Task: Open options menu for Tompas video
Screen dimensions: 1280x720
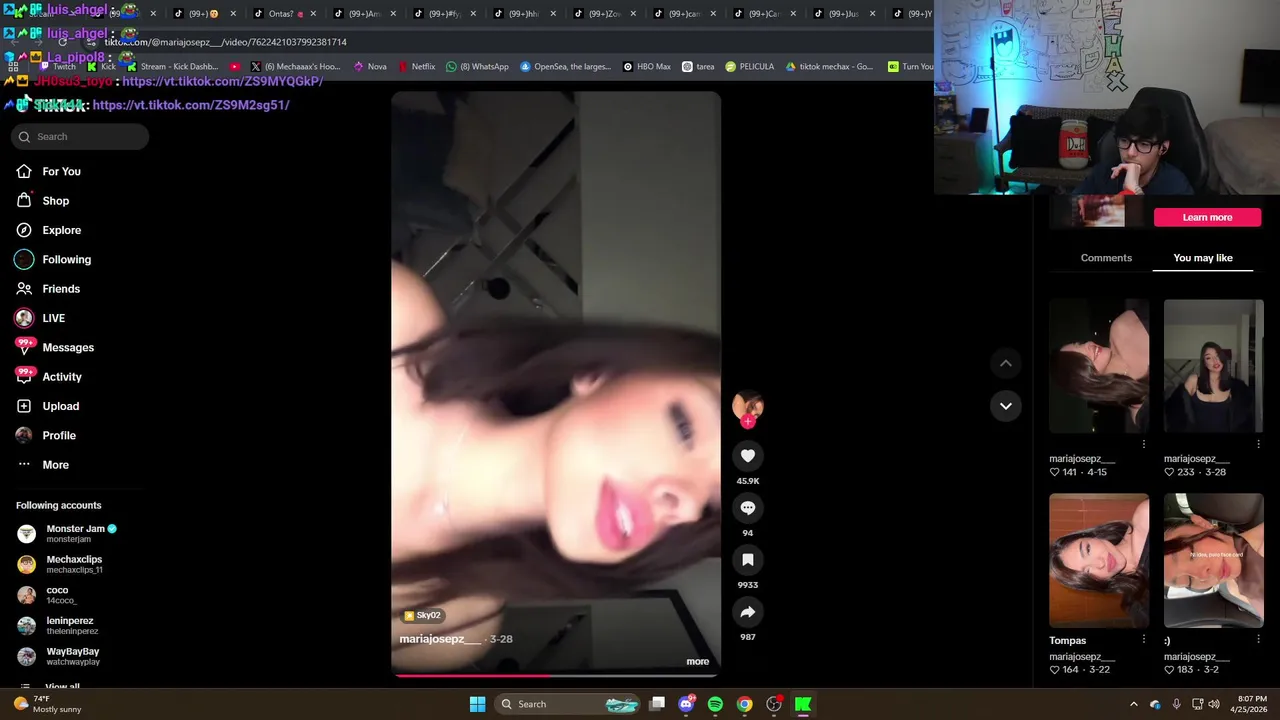Action: coord(1144,639)
